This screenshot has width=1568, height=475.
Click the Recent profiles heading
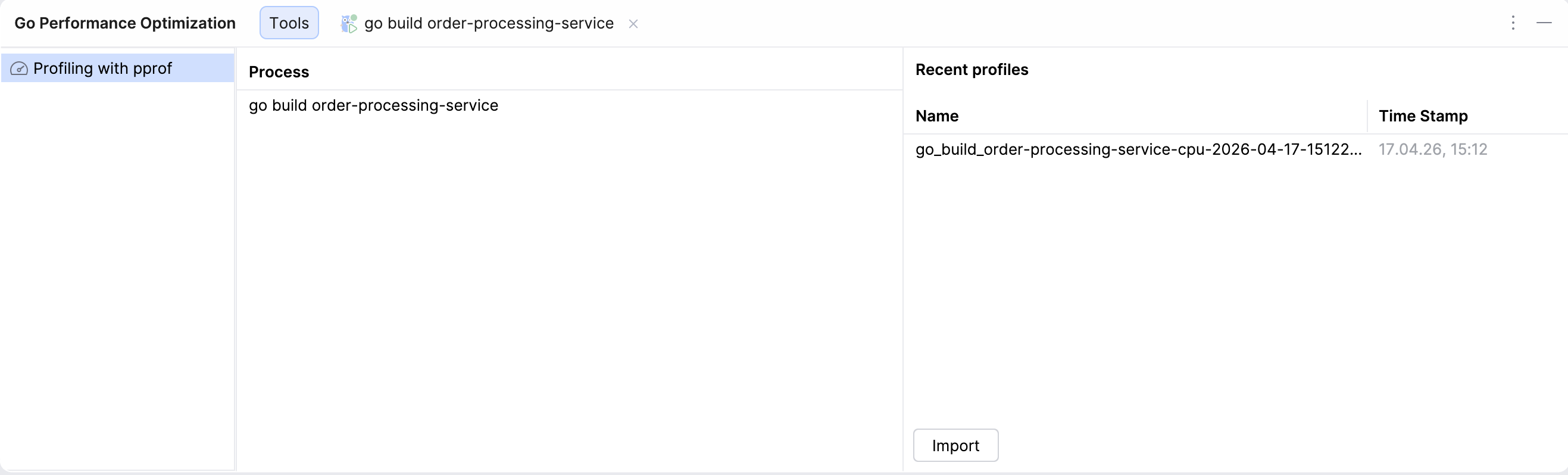972,70
